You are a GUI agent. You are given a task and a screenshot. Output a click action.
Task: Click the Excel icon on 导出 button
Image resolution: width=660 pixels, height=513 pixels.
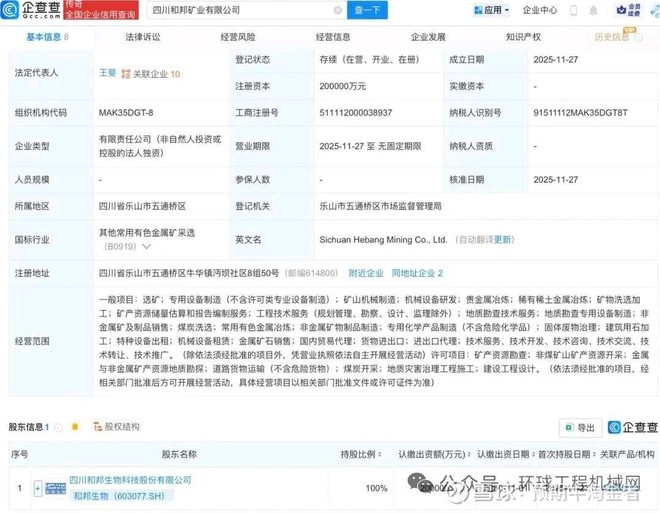click(569, 428)
